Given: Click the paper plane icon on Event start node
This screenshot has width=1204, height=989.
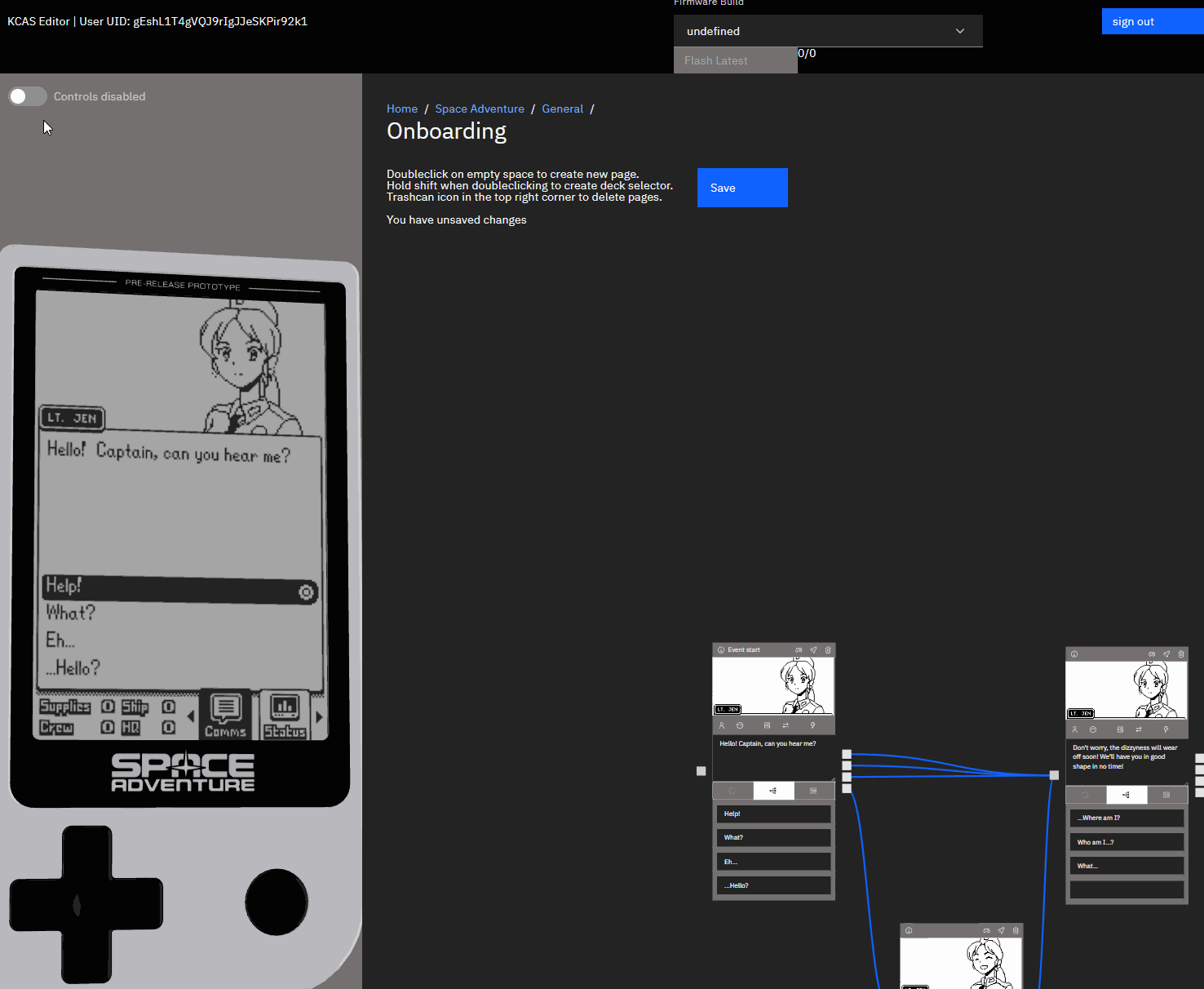Looking at the screenshot, I should (813, 650).
